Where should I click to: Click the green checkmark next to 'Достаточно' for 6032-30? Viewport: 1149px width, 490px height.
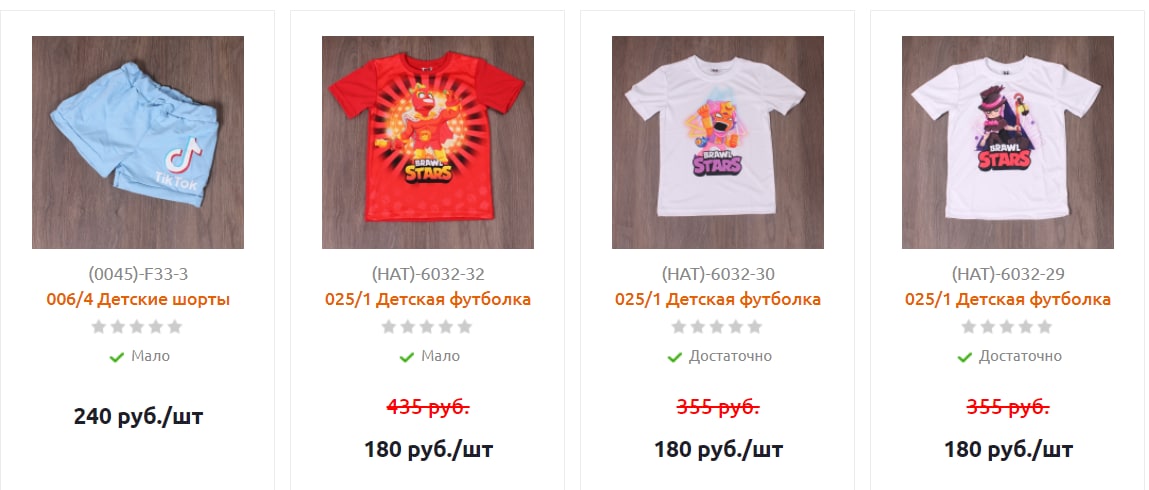click(674, 357)
